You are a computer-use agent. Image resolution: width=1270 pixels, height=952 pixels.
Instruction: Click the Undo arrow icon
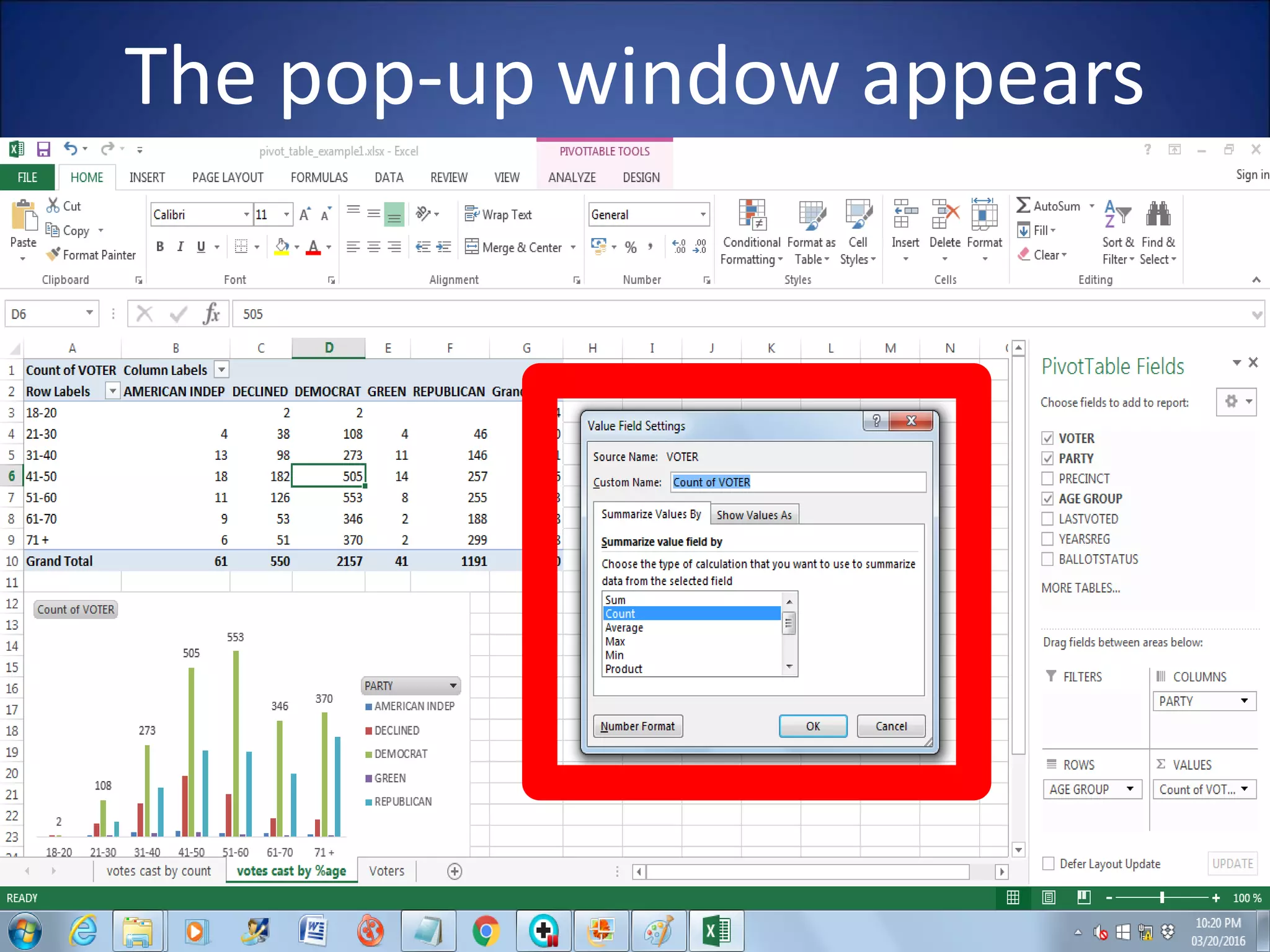pos(71,149)
